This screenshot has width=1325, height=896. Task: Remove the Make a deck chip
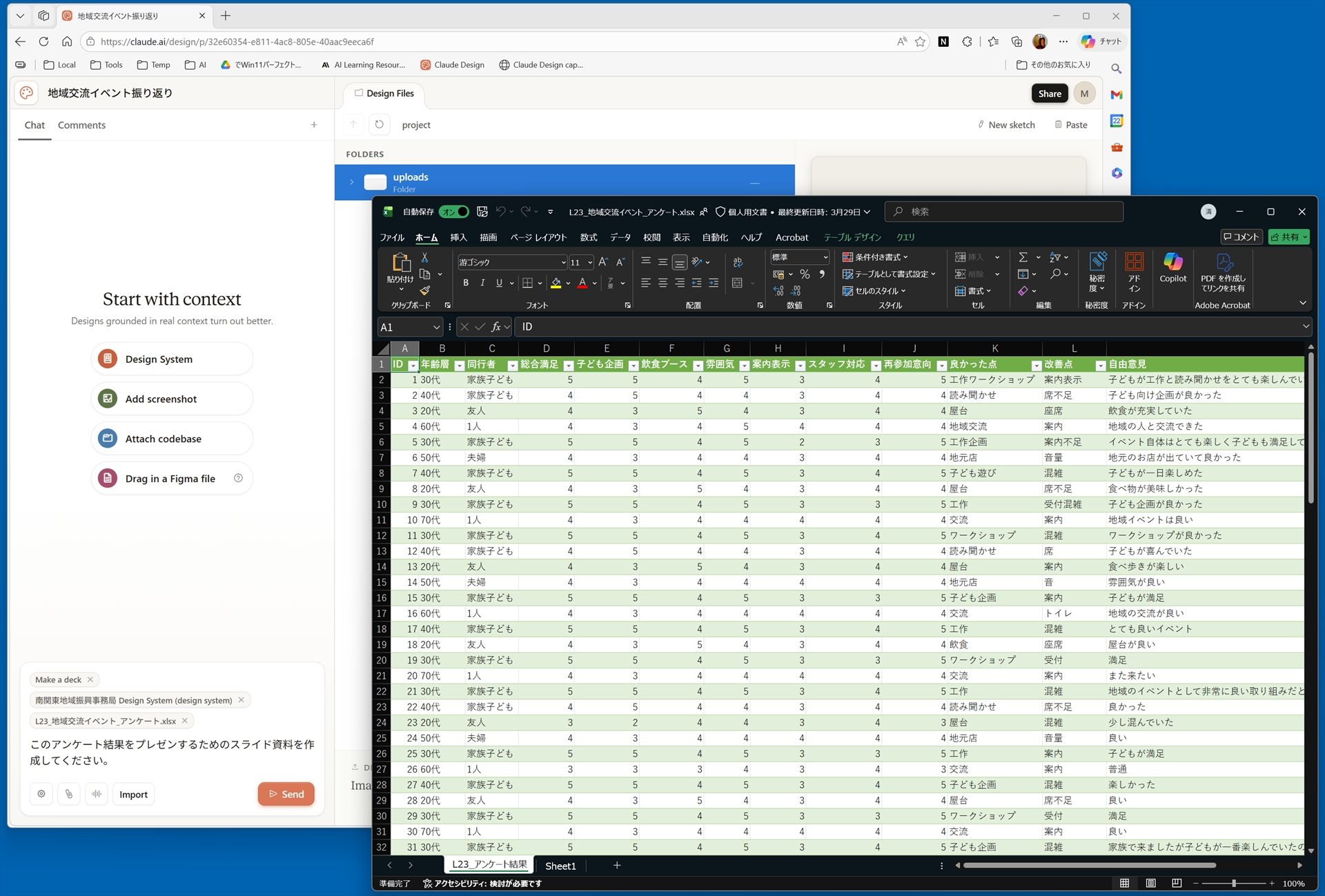(90, 679)
